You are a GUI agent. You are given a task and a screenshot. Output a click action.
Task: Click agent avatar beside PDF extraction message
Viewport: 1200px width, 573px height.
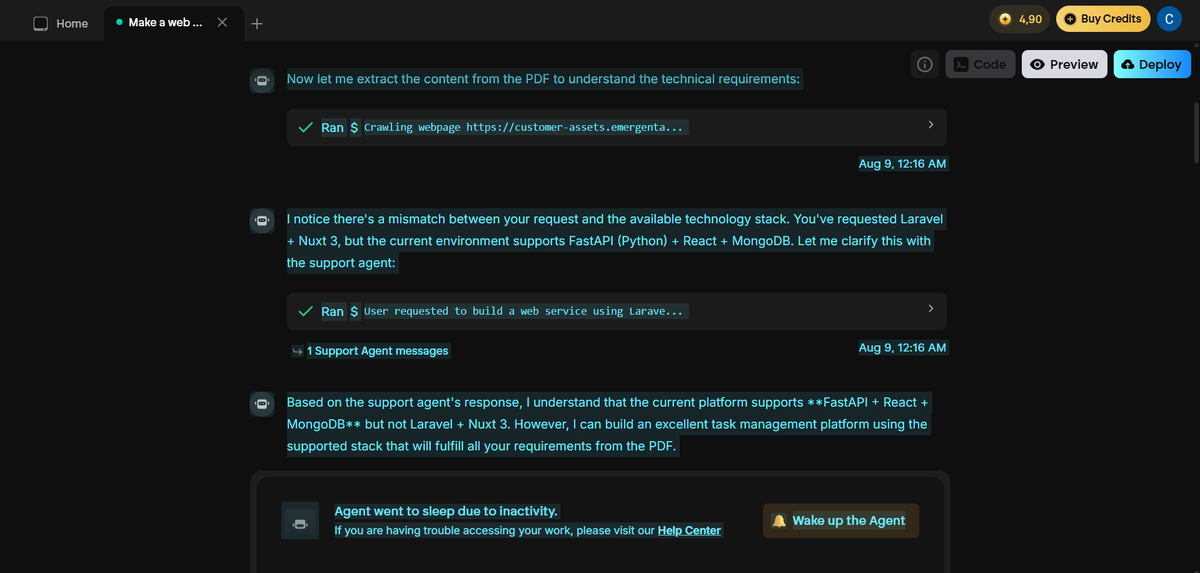coord(261,81)
